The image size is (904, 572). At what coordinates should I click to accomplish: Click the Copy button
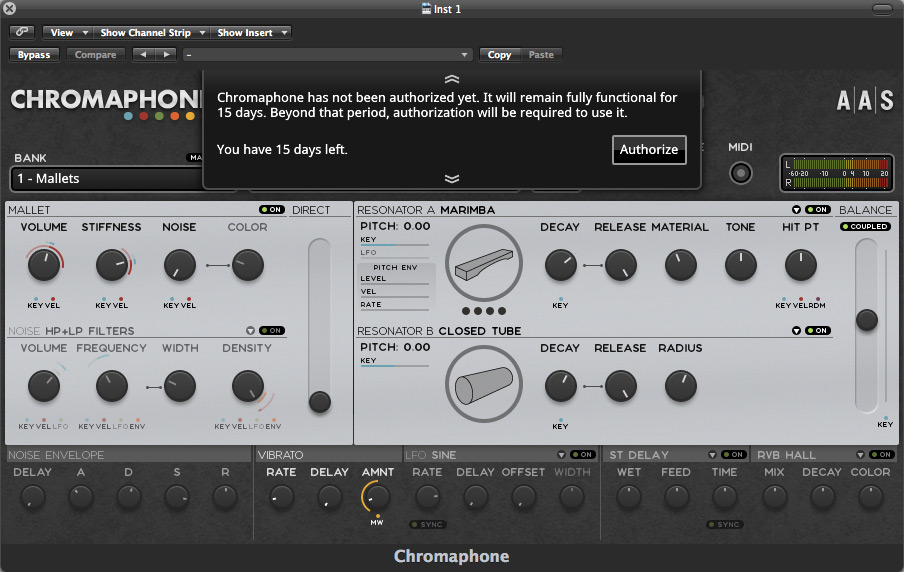tap(499, 54)
